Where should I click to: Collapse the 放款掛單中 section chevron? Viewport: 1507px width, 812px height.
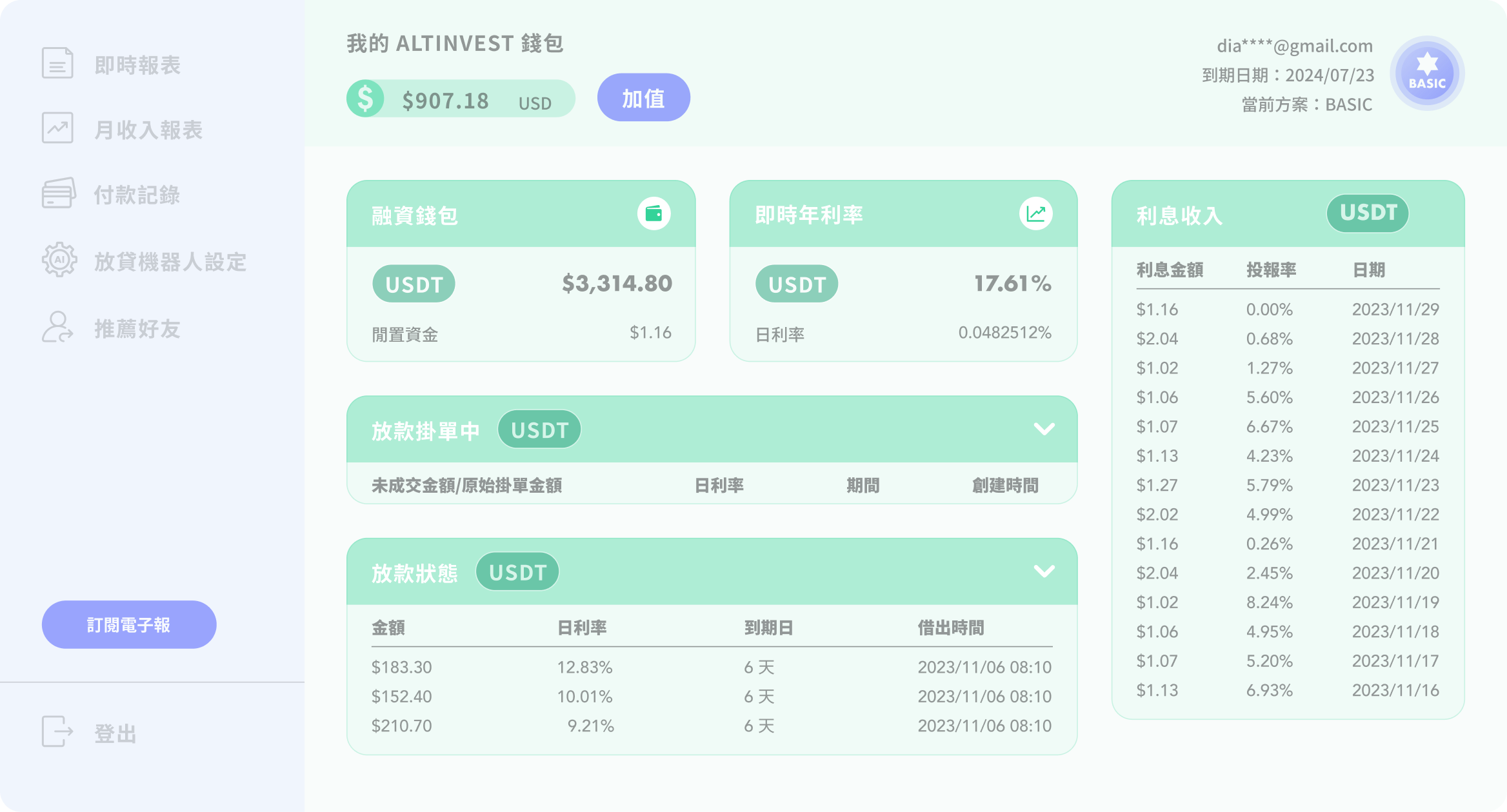1044,429
